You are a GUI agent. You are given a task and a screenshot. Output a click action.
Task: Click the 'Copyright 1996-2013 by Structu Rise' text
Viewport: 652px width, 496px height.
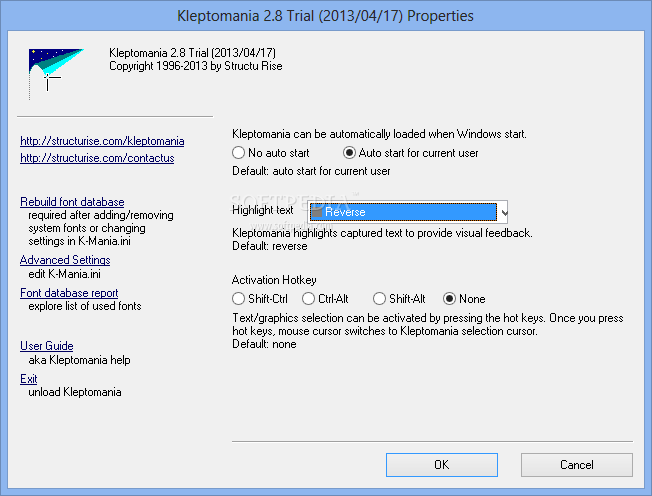click(x=195, y=66)
